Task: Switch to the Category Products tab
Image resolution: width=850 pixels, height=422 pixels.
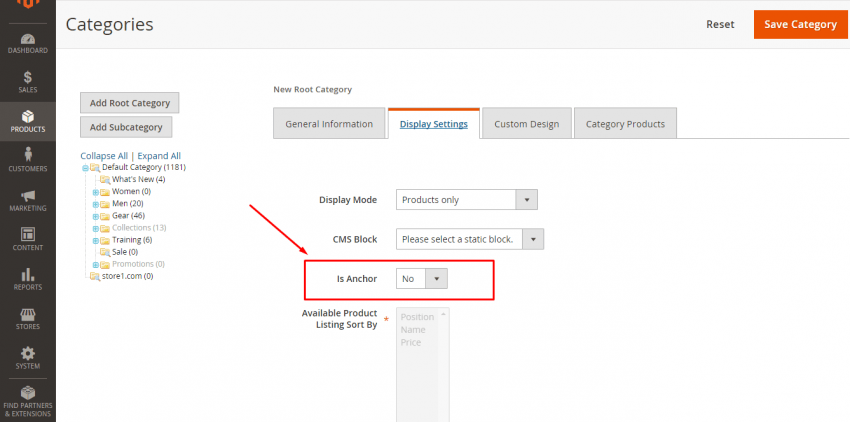Action: click(x=625, y=124)
